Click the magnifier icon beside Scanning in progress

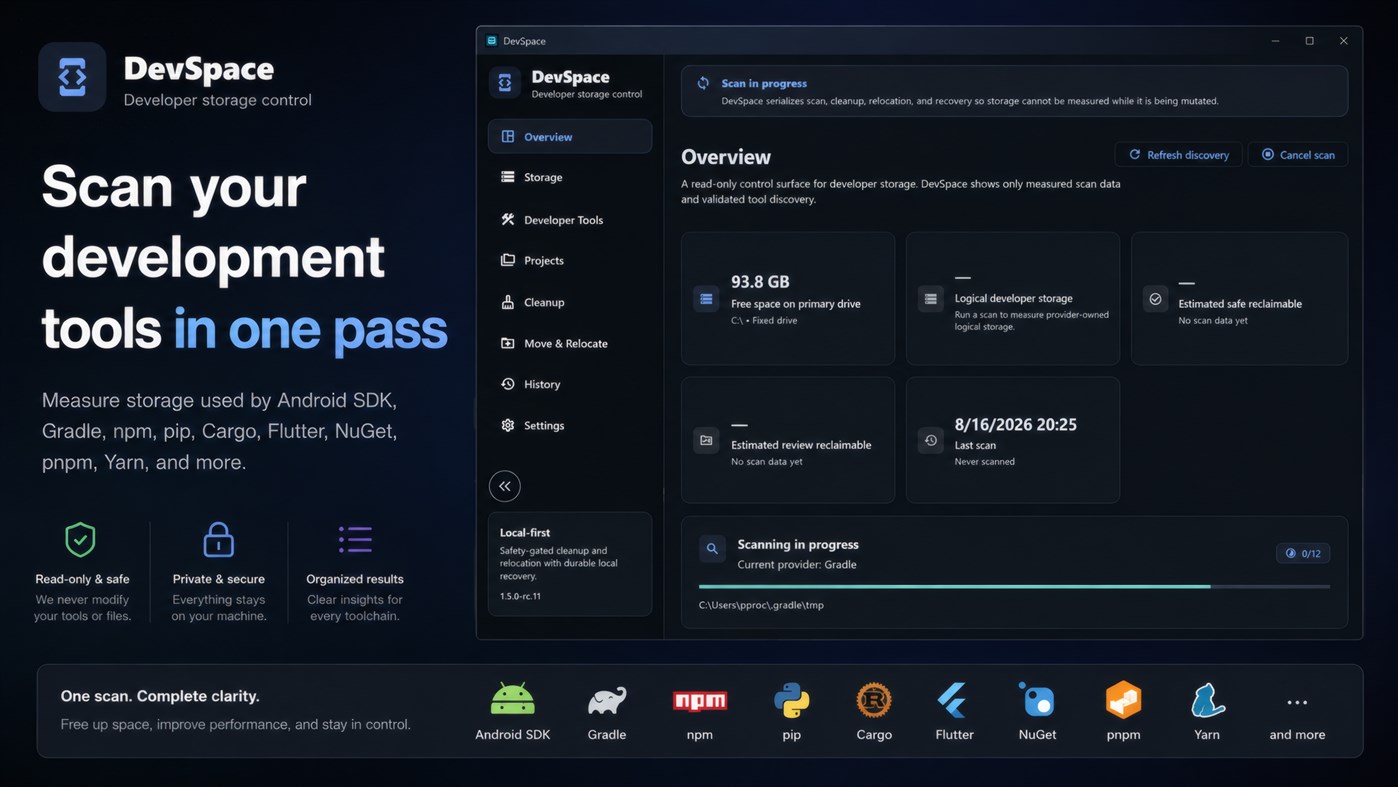pyautogui.click(x=712, y=548)
